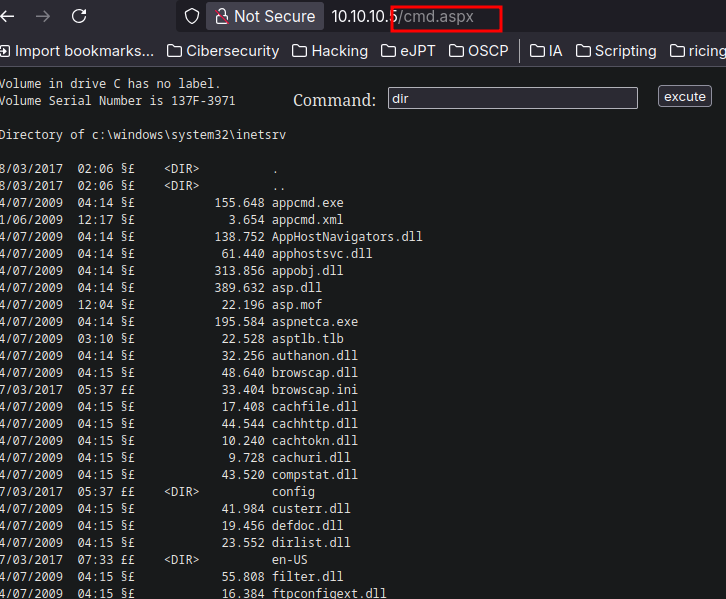Select the ftpconfigext.dll entry
This screenshot has width=726, height=599.
(329, 593)
